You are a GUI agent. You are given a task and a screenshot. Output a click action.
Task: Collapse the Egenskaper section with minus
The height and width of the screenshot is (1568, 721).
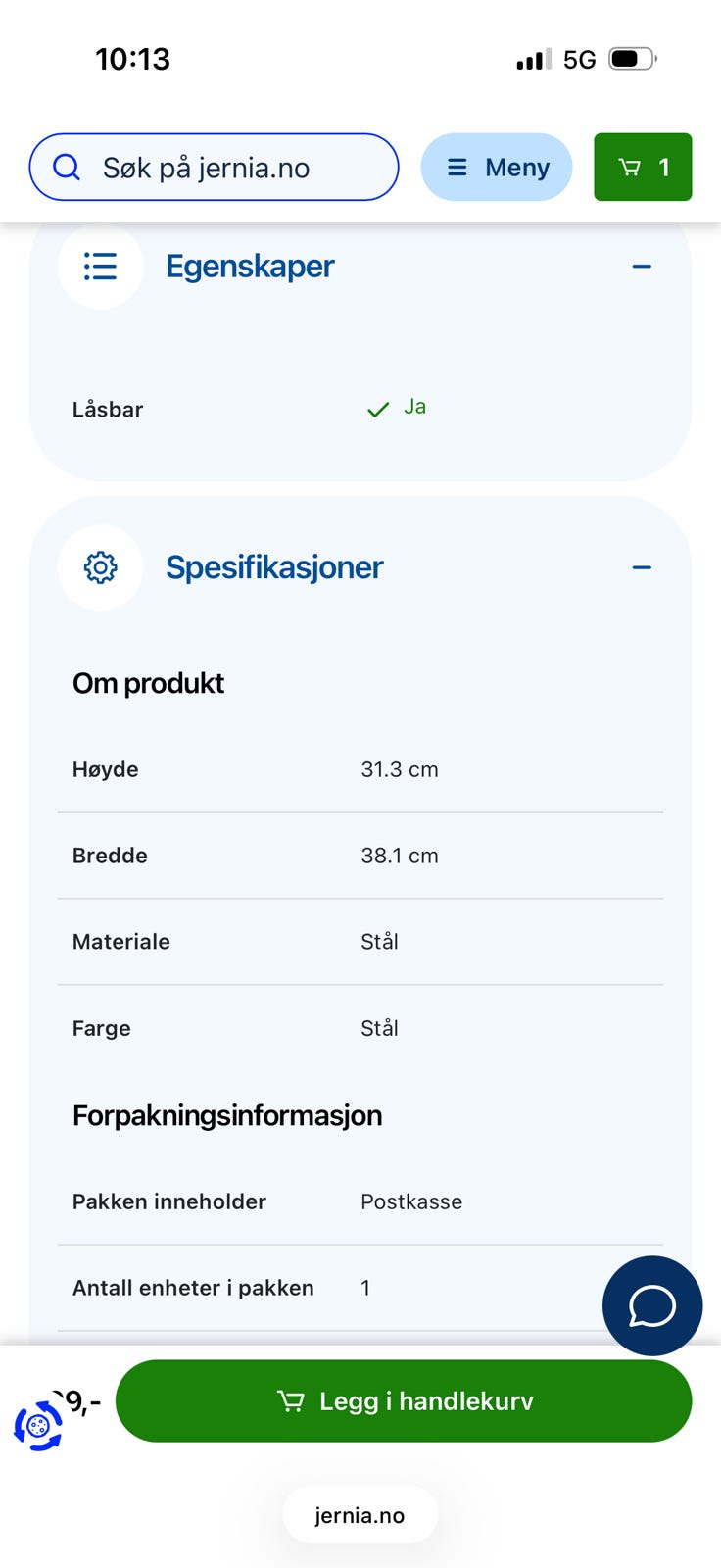pos(642,267)
